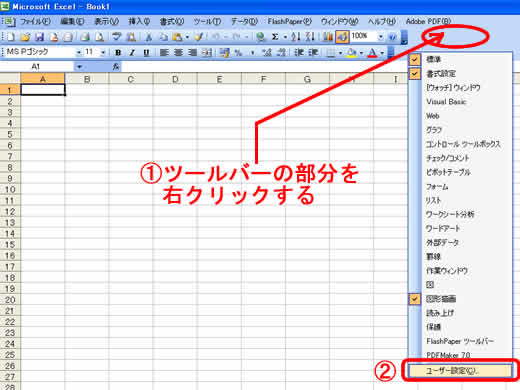
Task: Click the Save floppy disk icon
Action: pos(40,37)
